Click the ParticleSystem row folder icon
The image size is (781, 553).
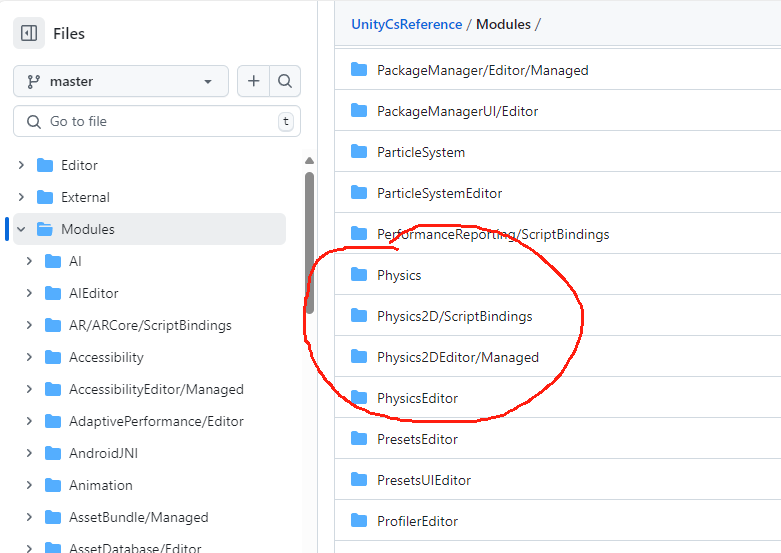click(359, 151)
